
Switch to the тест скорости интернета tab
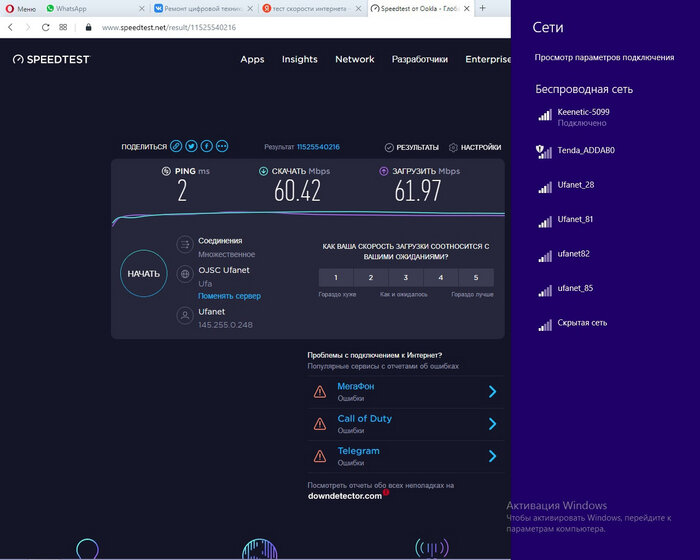pos(311,8)
